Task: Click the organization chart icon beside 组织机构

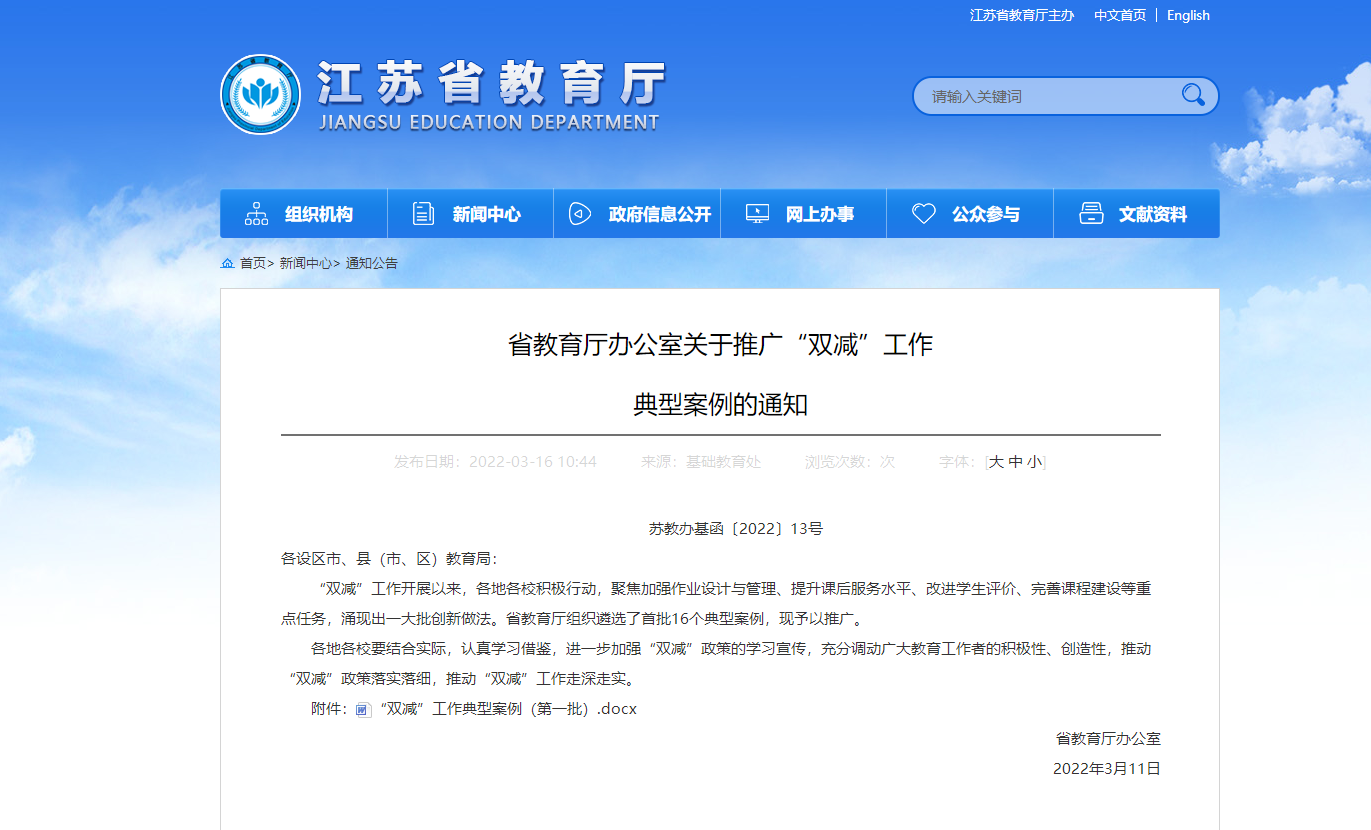Action: pyautogui.click(x=257, y=214)
